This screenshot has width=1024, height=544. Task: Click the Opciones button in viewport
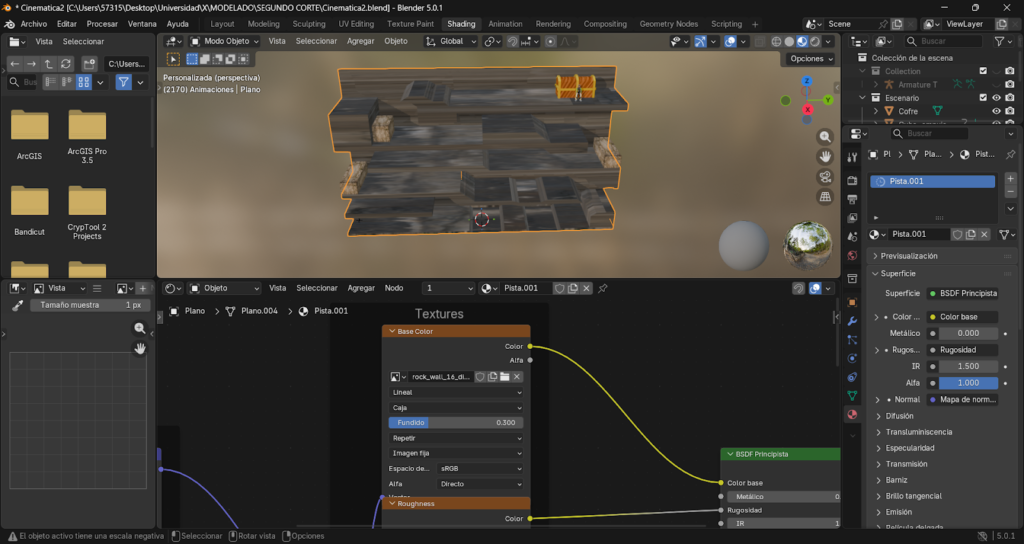click(x=809, y=59)
